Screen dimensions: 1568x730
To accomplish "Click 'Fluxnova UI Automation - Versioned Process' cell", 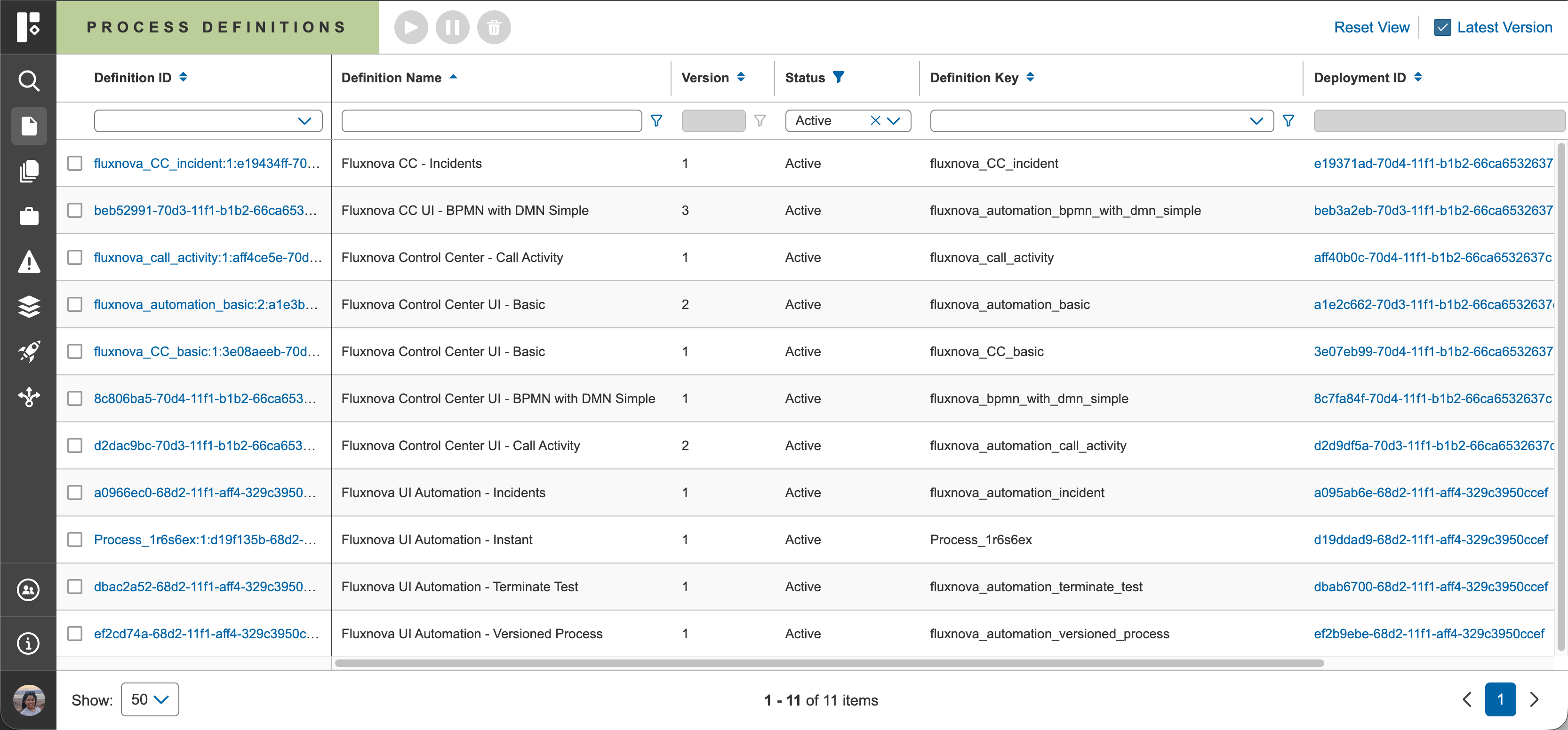I will click(472, 633).
